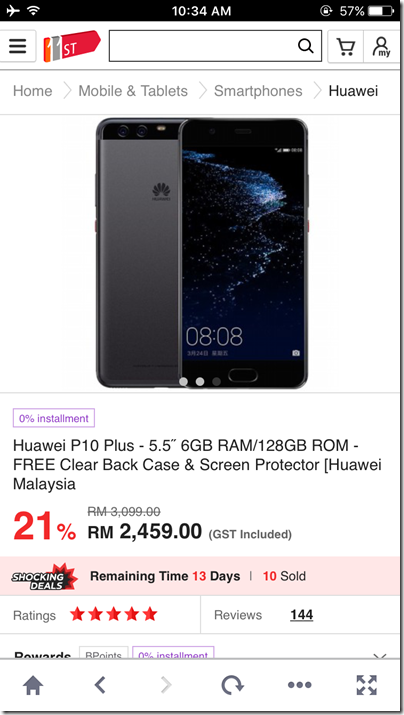The height and width of the screenshot is (715, 404).
Task: Go back with the left arrow
Action: coord(100,685)
